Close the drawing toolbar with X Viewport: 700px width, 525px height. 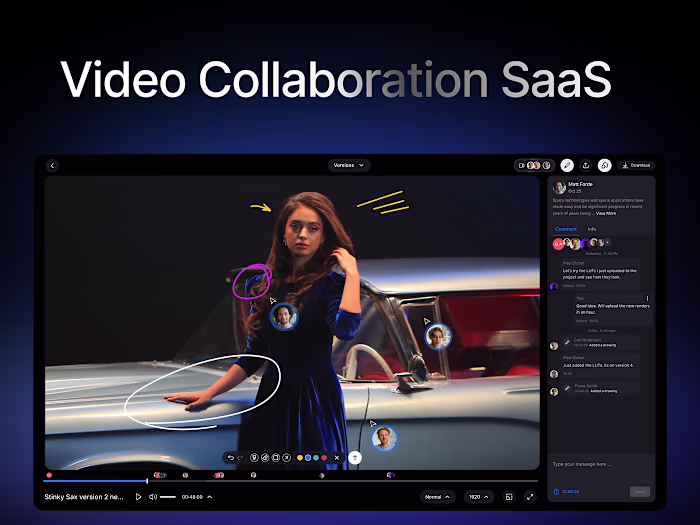pyautogui.click(x=337, y=458)
